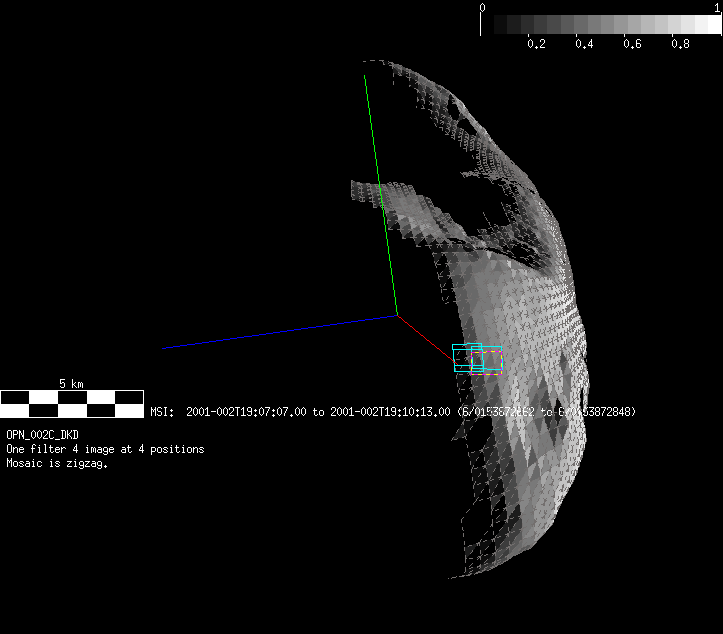Pick the darkest swatch of the grayscale colorbar
The width and height of the screenshot is (723, 634).
tap(489, 24)
